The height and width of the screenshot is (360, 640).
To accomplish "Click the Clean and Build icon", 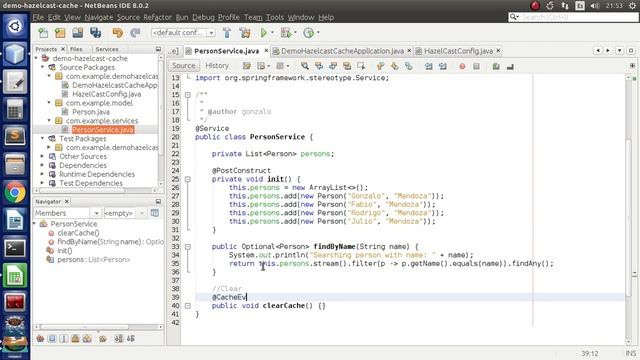I will [x=245, y=33].
